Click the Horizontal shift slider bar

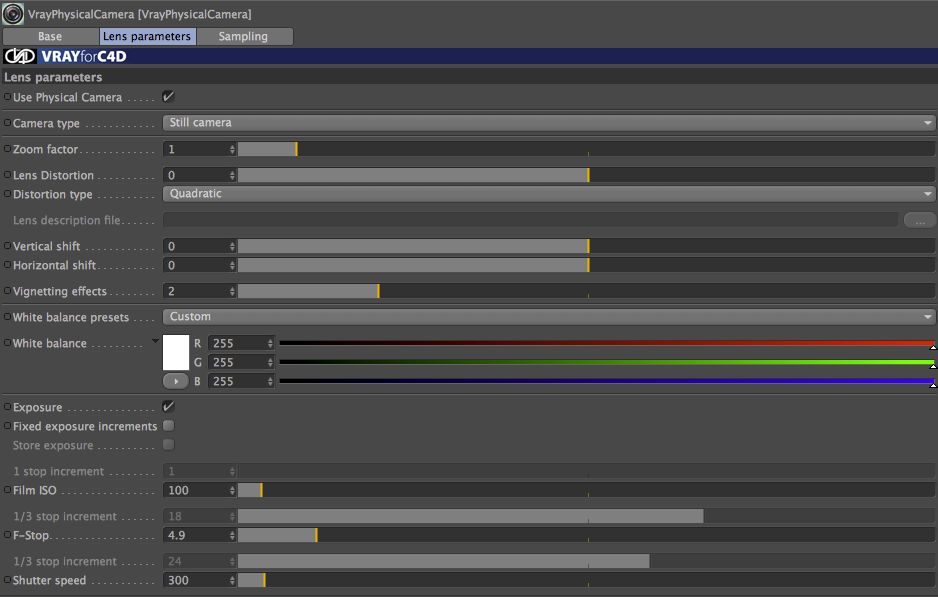point(586,266)
